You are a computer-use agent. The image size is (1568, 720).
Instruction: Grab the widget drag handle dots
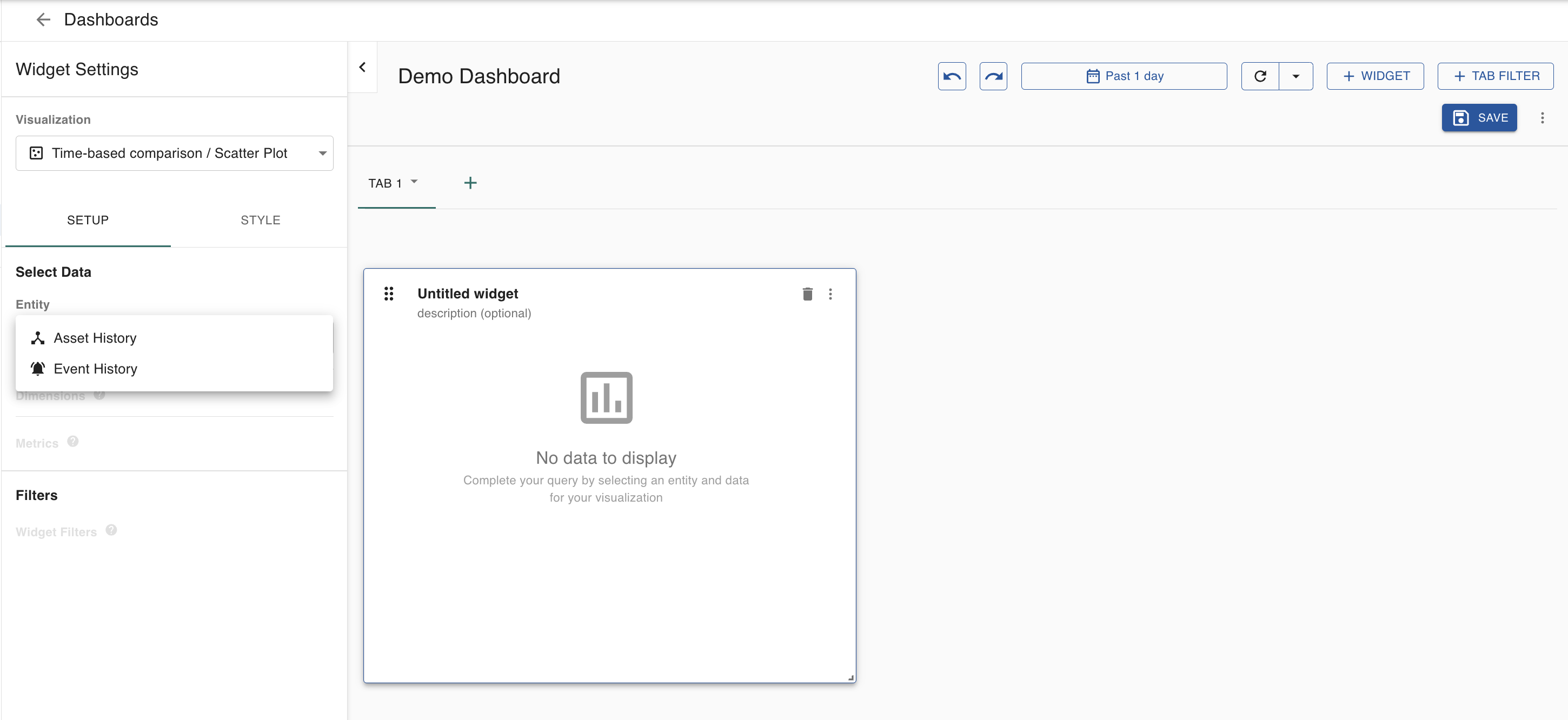pos(388,294)
